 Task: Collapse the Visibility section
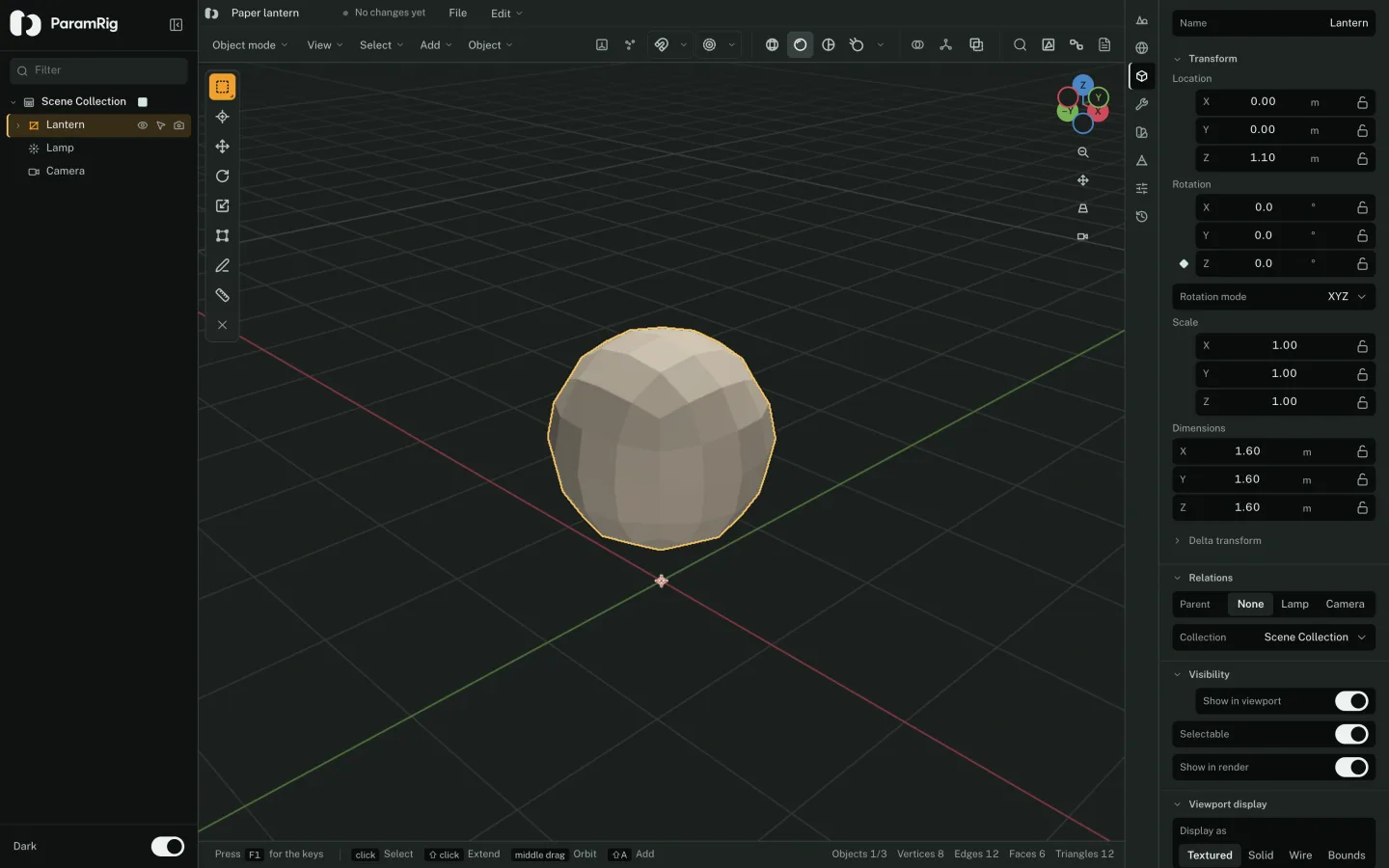[1202, 675]
